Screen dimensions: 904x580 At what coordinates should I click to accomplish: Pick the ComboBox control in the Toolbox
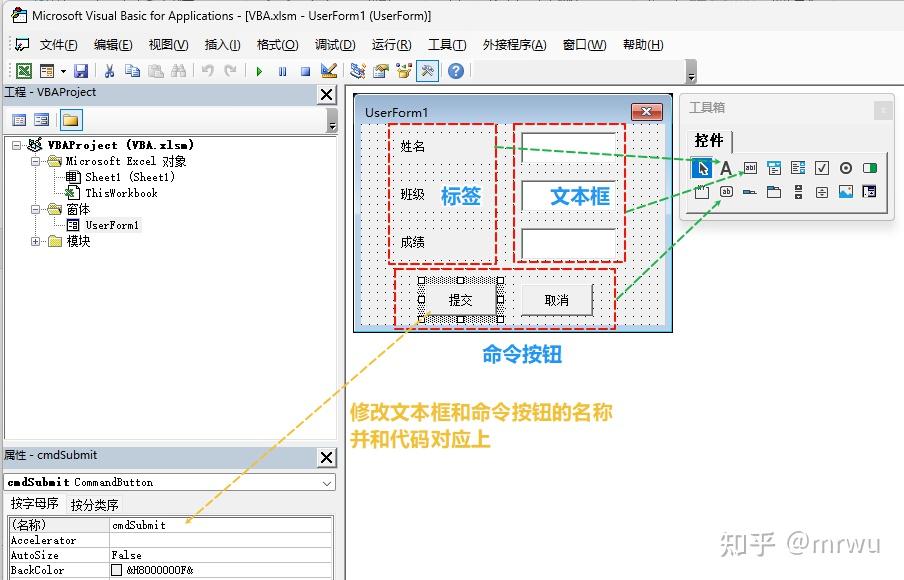[x=773, y=167]
